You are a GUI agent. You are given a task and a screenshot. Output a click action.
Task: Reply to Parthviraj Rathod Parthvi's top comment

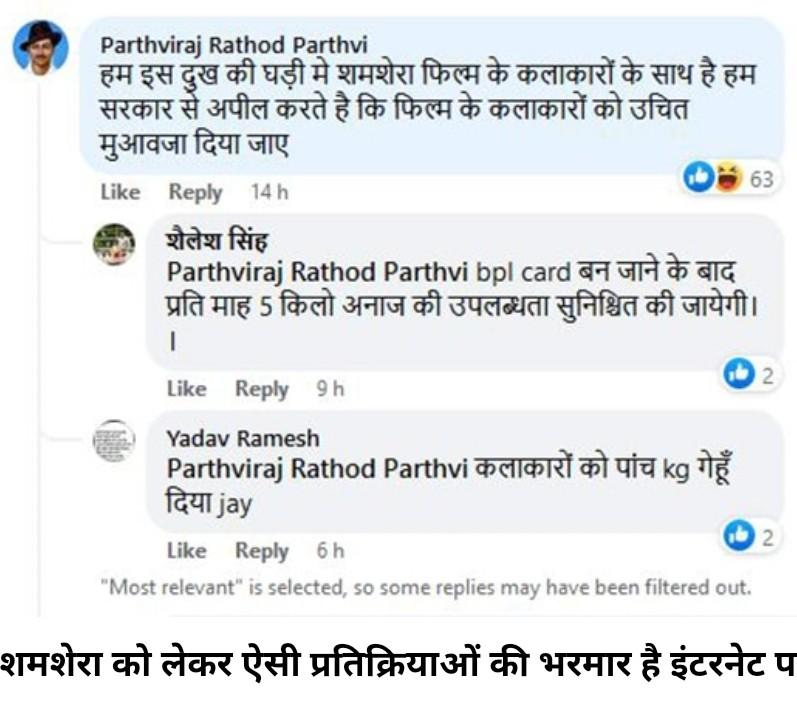click(x=194, y=192)
